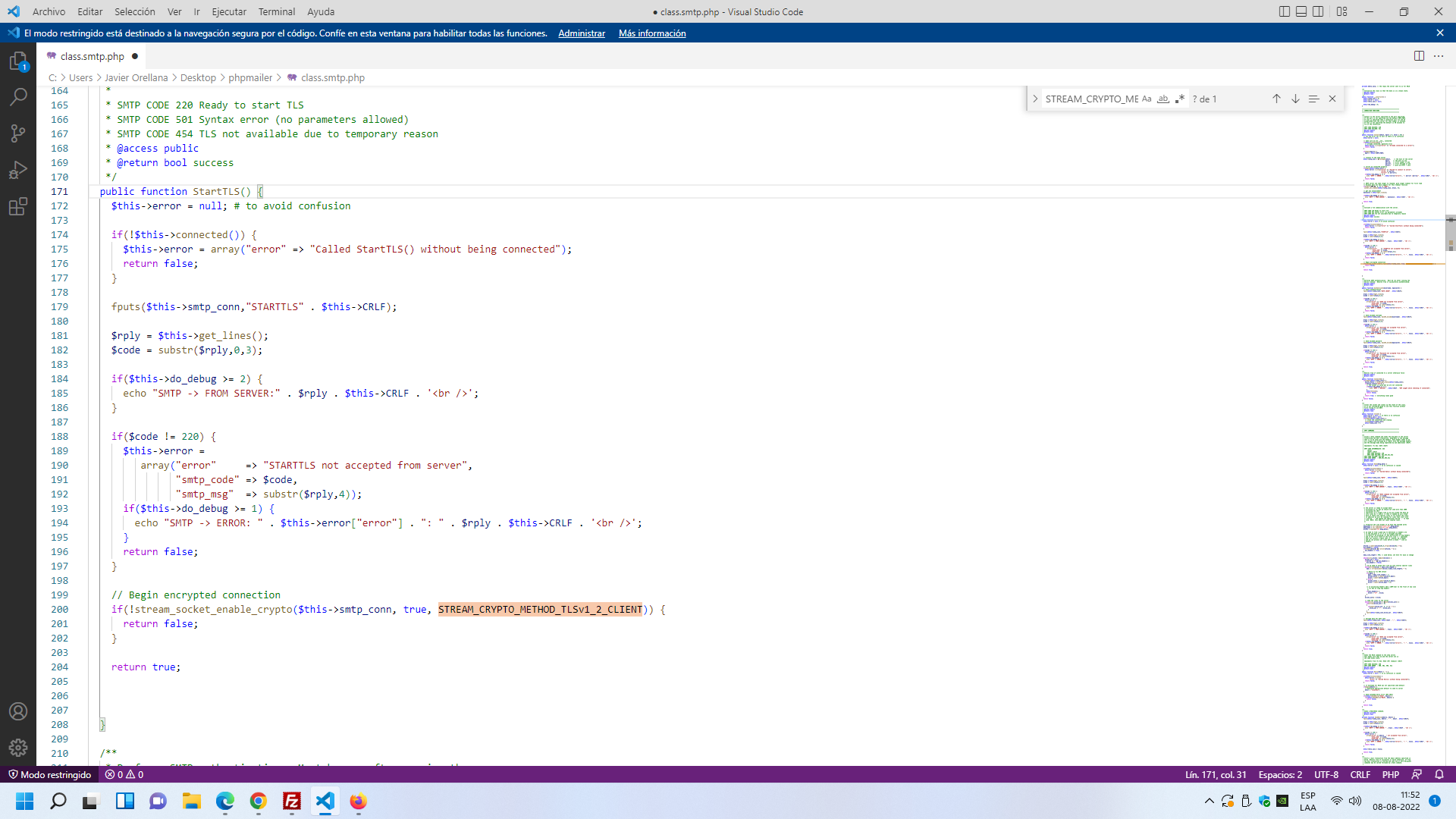Open the Ayuda menu

point(321,11)
